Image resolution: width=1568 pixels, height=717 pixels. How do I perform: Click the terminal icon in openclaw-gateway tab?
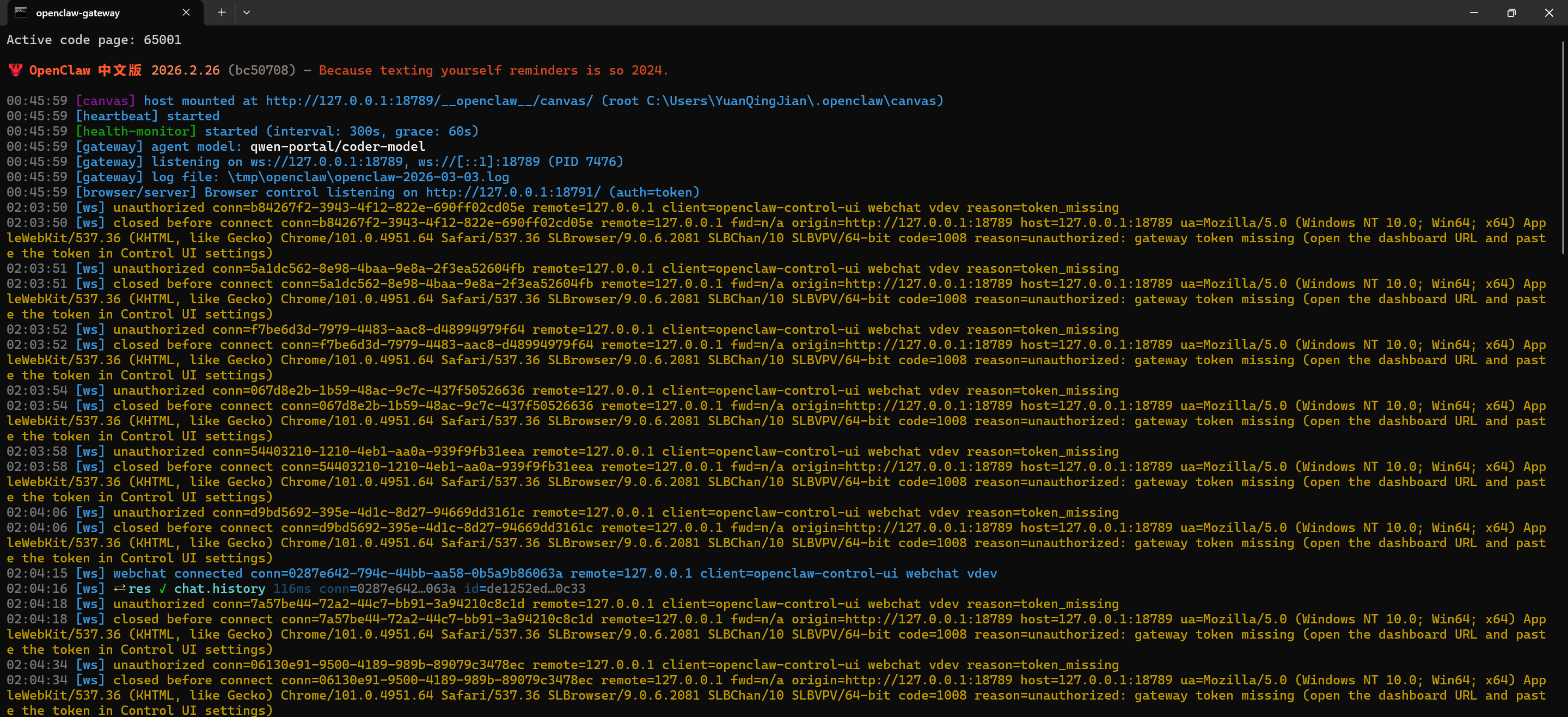(x=21, y=12)
